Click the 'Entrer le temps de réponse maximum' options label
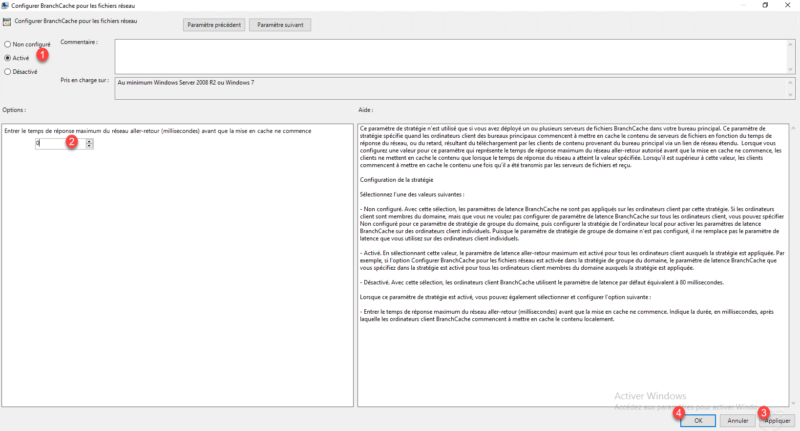The width and height of the screenshot is (800, 431). 158,131
